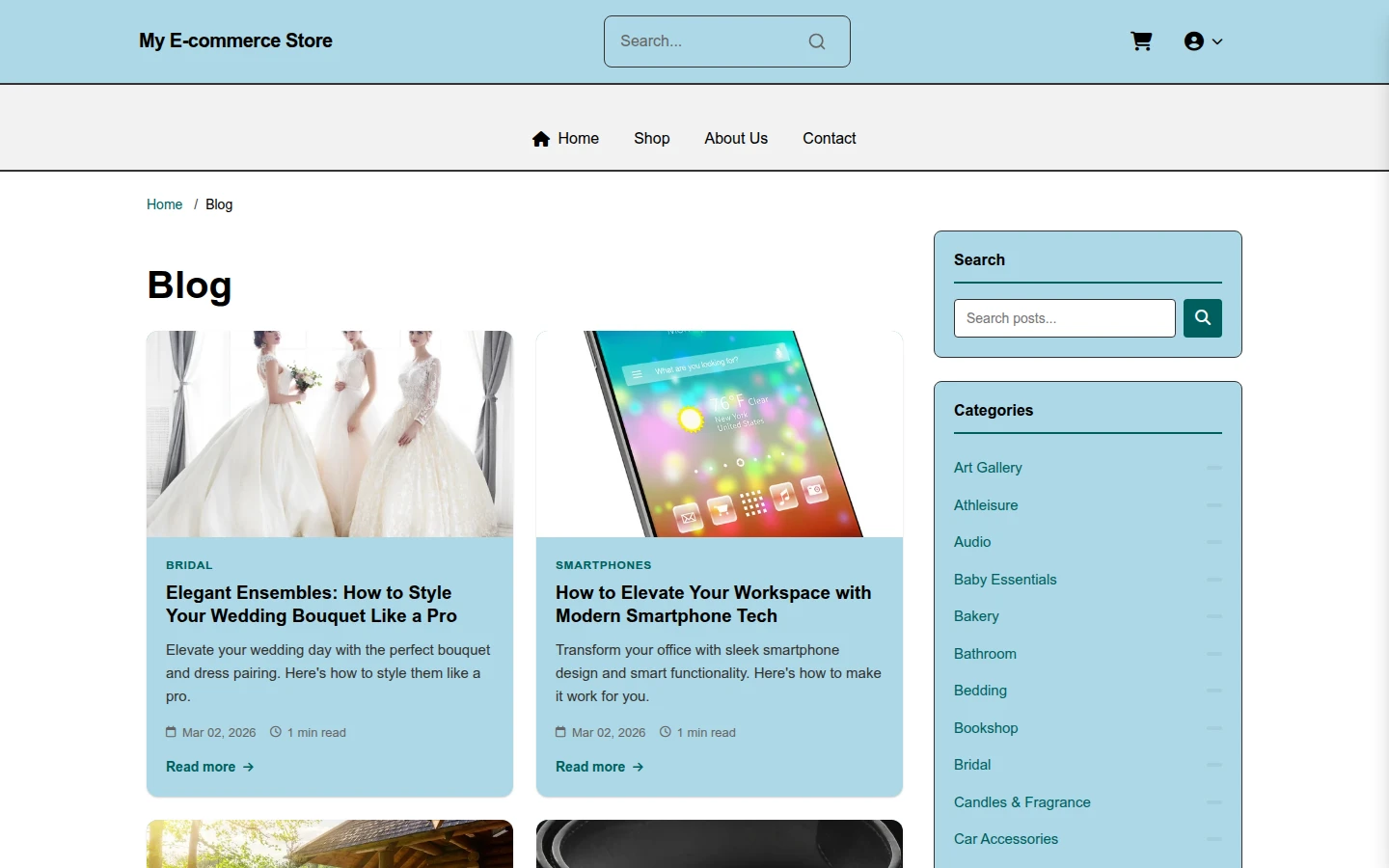Open the Shop menu item
The height and width of the screenshot is (868, 1389).
pyautogui.click(x=652, y=139)
